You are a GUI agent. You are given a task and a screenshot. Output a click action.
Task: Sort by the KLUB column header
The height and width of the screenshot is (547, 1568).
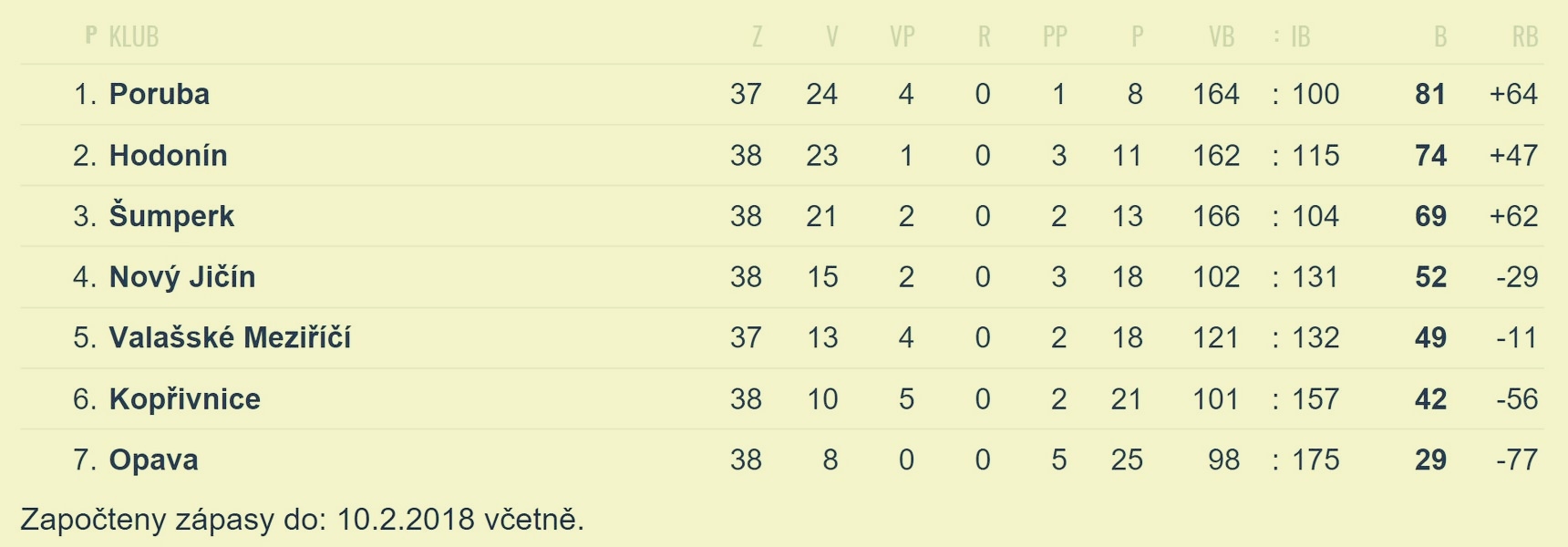click(134, 36)
